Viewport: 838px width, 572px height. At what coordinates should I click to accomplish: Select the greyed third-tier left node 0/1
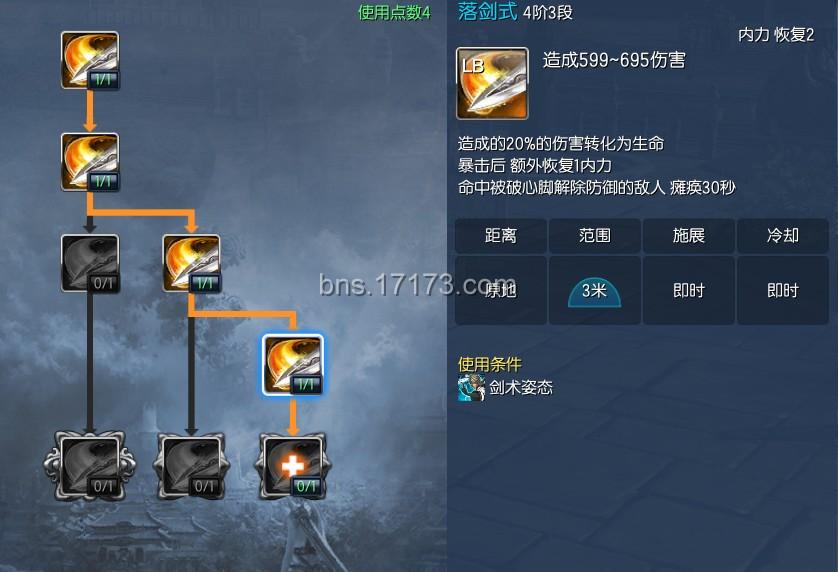[90, 264]
